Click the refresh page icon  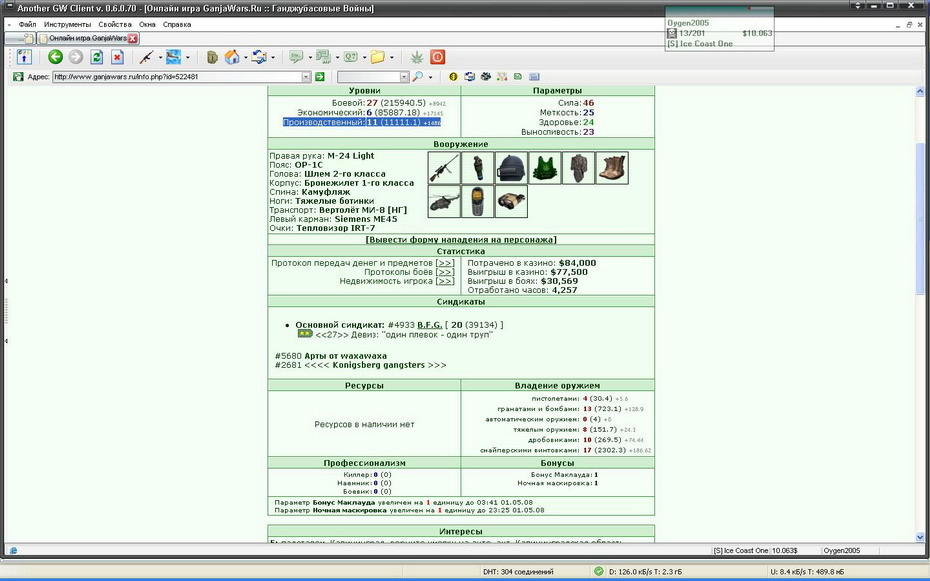97,57
